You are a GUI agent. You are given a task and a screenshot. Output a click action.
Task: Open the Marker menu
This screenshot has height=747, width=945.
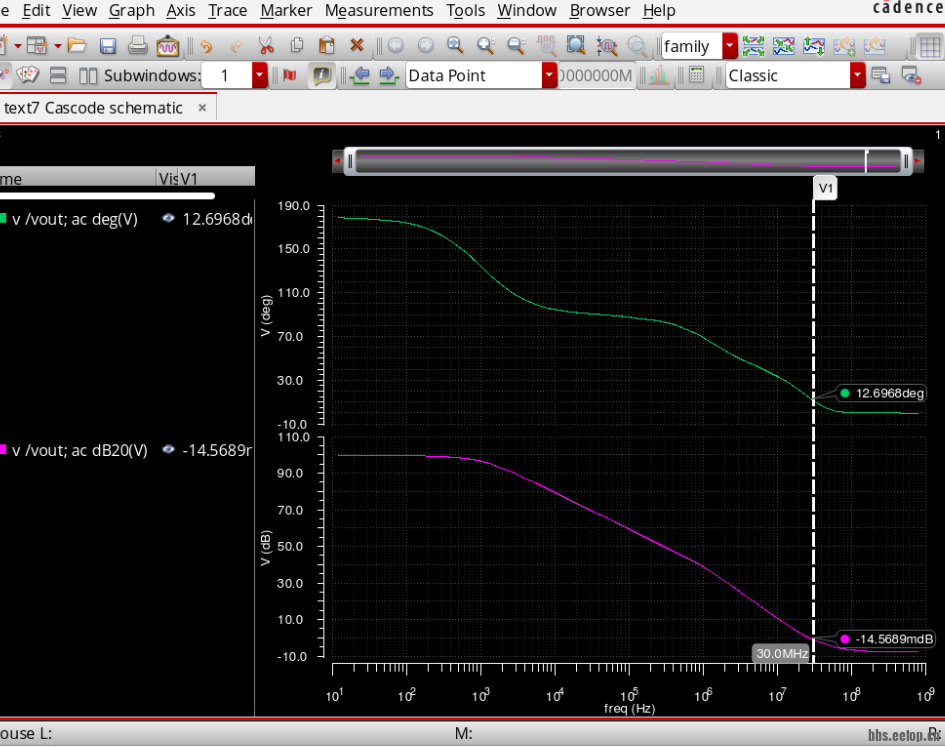(286, 10)
